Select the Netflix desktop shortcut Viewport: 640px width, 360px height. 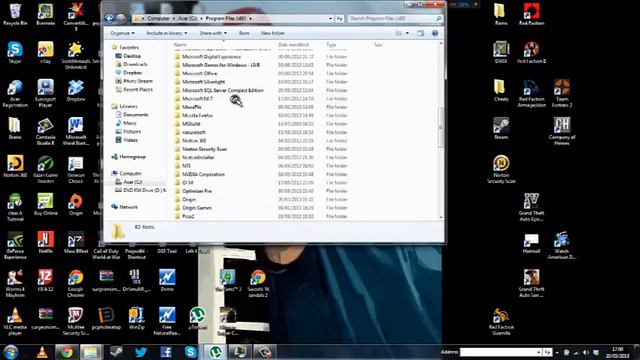pyautogui.click(x=45, y=242)
